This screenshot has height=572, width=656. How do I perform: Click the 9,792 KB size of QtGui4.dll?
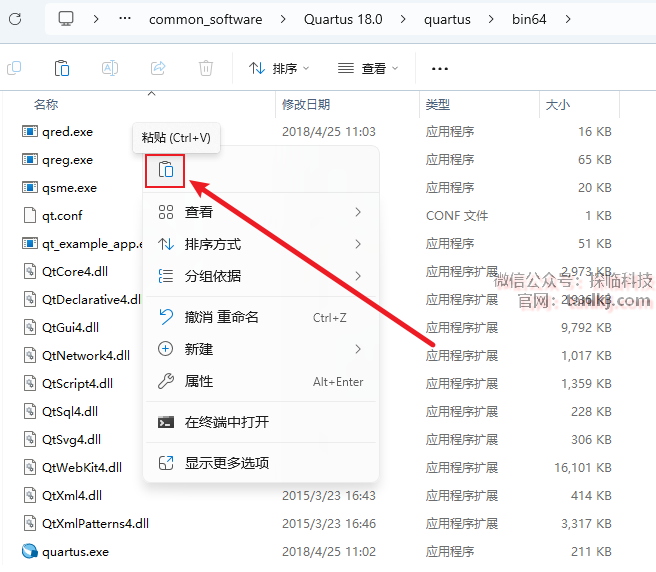586,328
